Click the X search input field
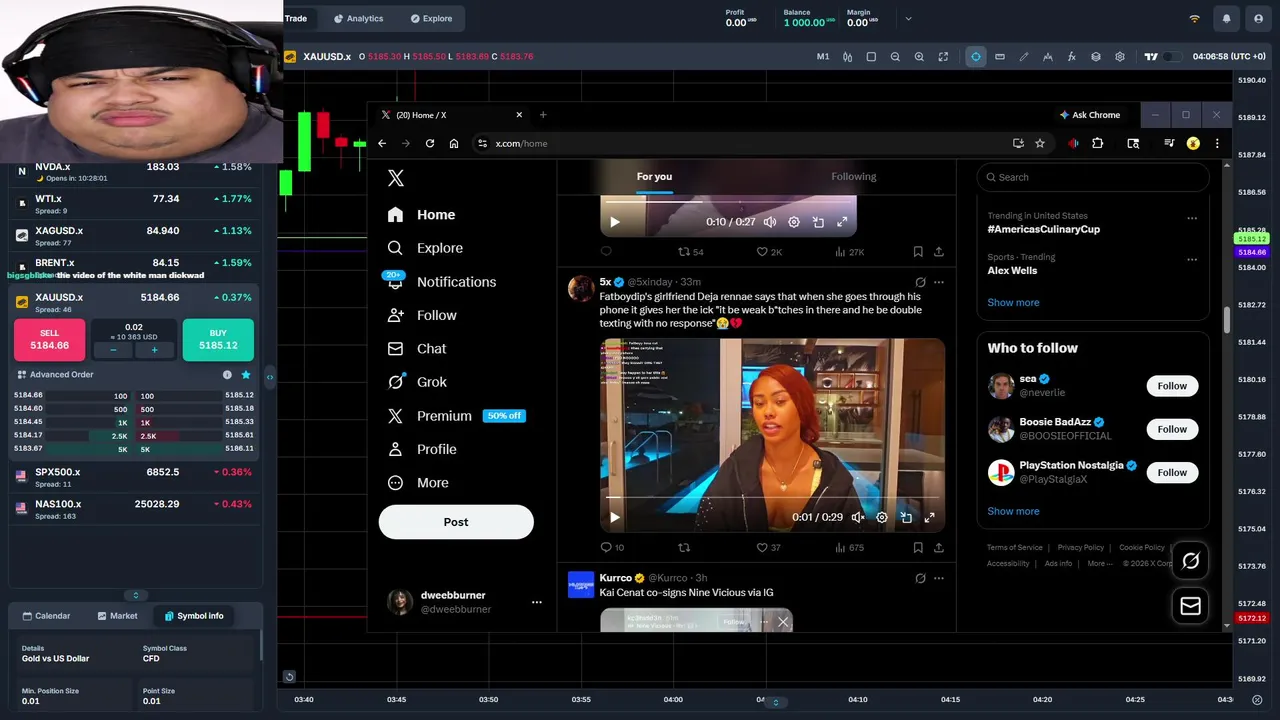 point(1093,177)
